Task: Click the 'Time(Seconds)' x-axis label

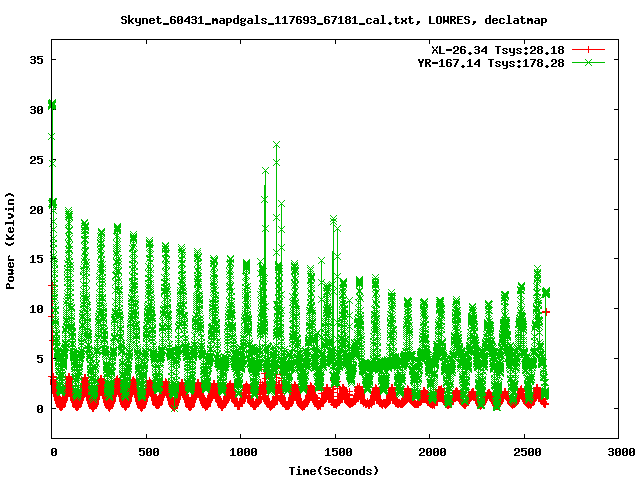Action: (x=333, y=471)
